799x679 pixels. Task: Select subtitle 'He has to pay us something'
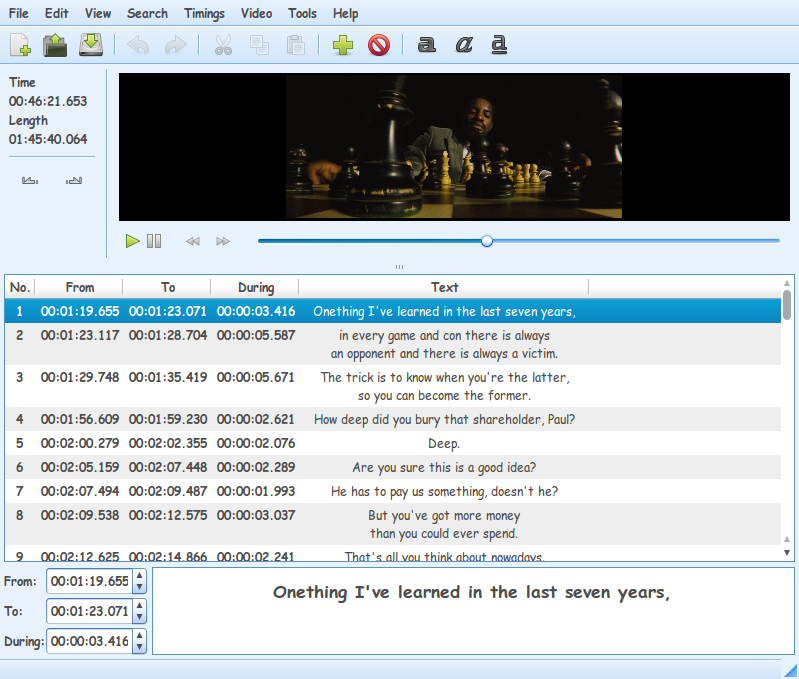(393, 491)
